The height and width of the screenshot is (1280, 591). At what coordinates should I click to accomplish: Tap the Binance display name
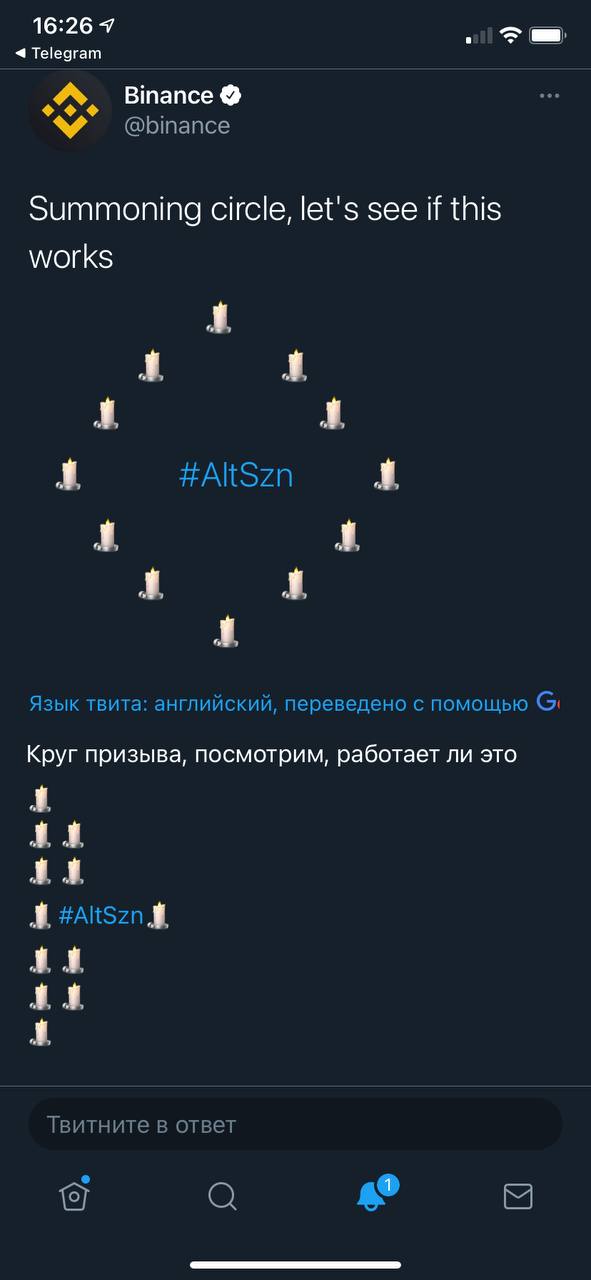(168, 96)
